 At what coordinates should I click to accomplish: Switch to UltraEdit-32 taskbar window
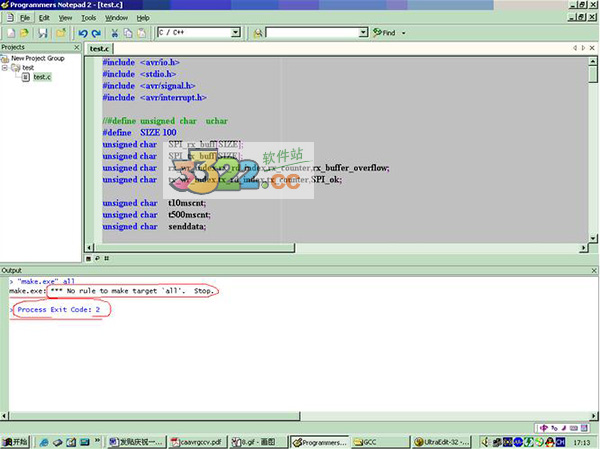click(440, 442)
